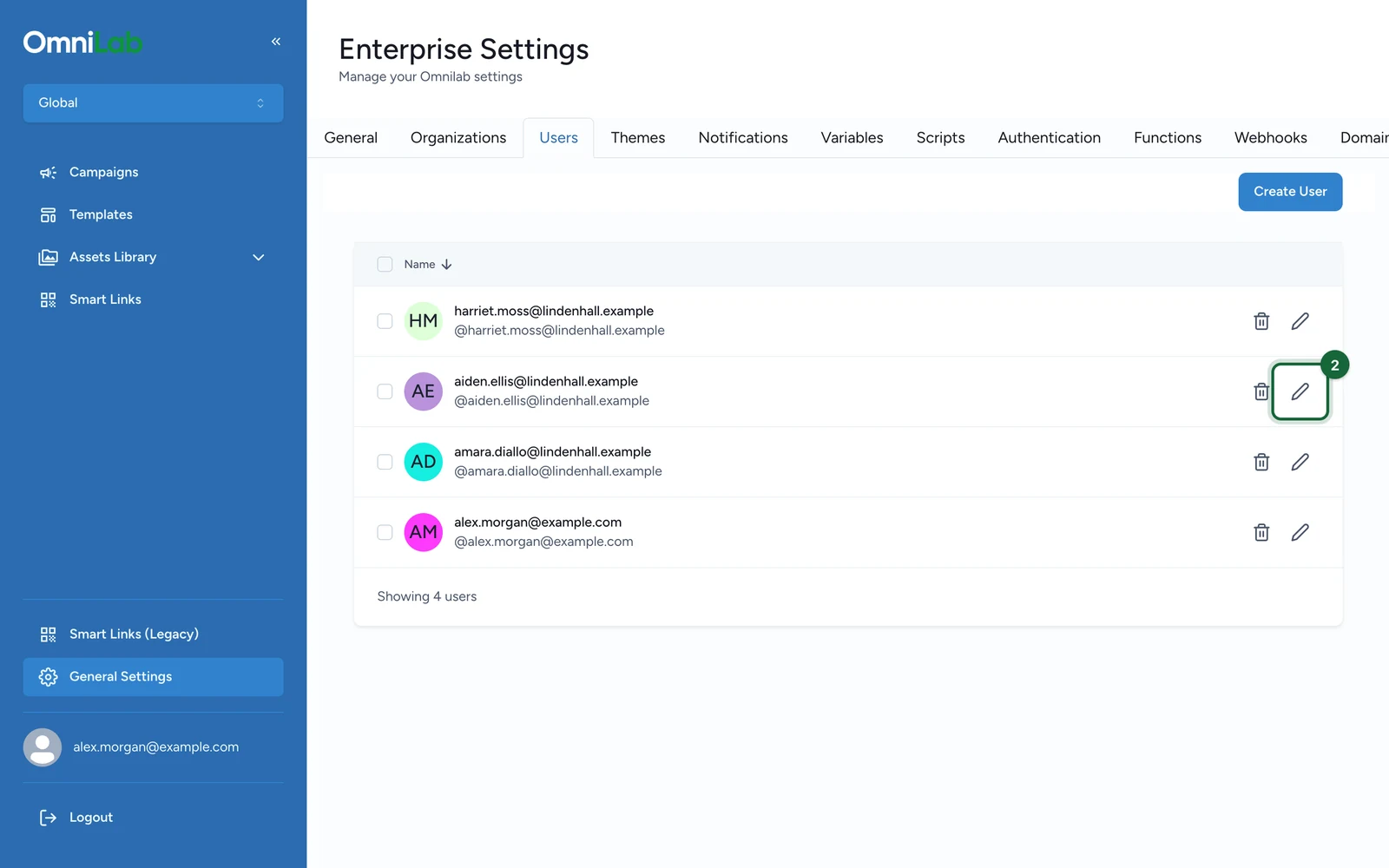Open Campaigns in the sidebar

[153, 172]
